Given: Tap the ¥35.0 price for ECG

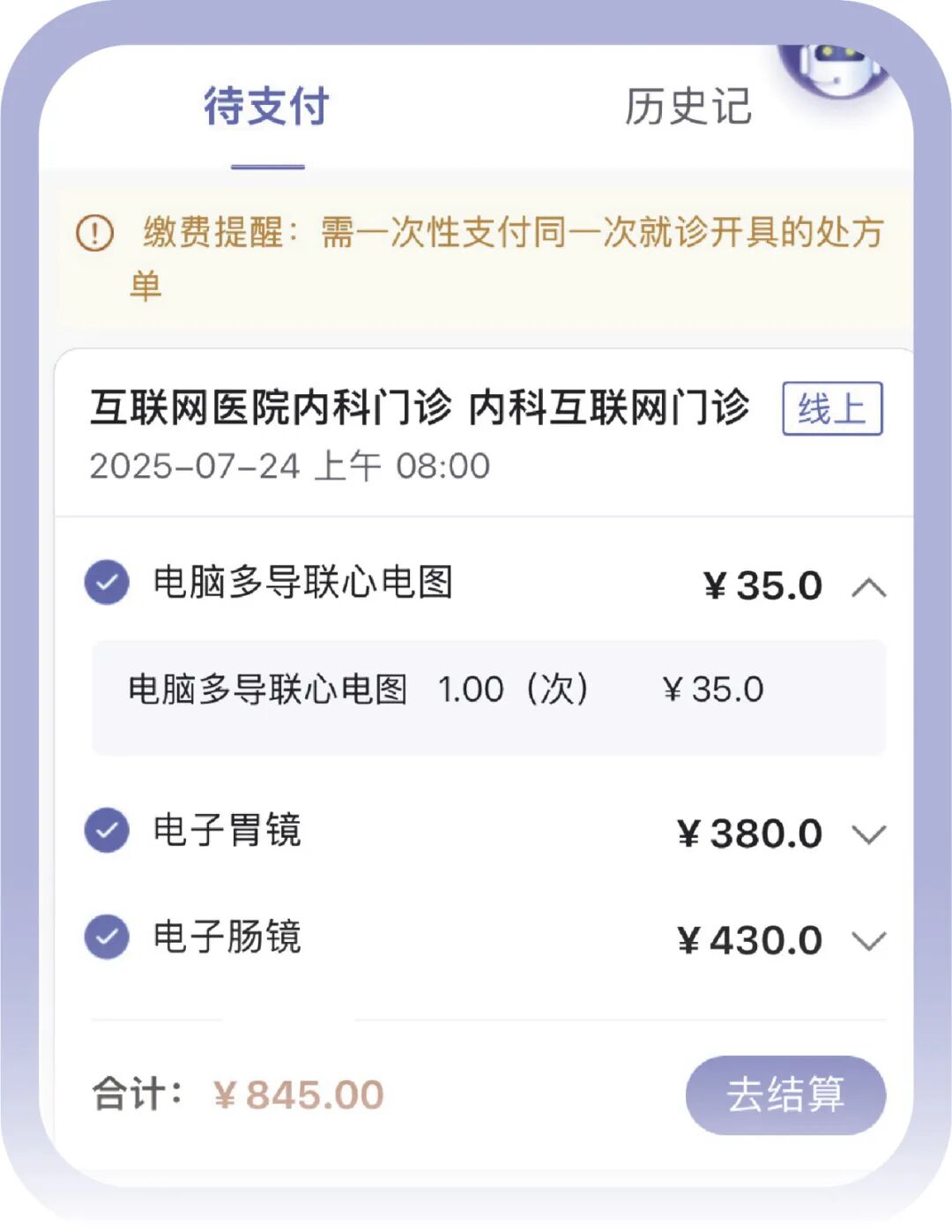Looking at the screenshot, I should pyautogui.click(x=763, y=586).
